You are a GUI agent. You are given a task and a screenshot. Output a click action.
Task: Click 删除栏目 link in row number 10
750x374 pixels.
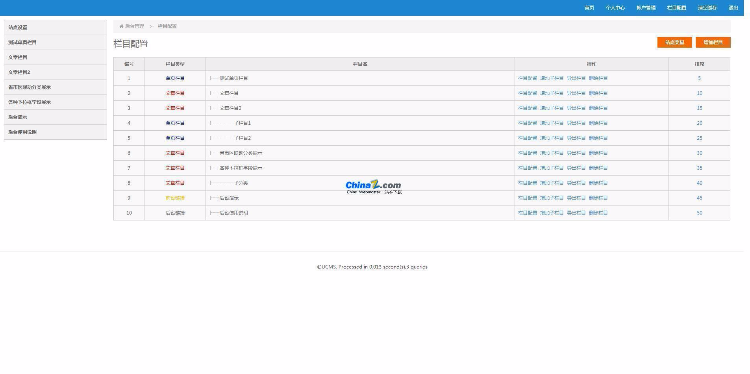coord(598,213)
